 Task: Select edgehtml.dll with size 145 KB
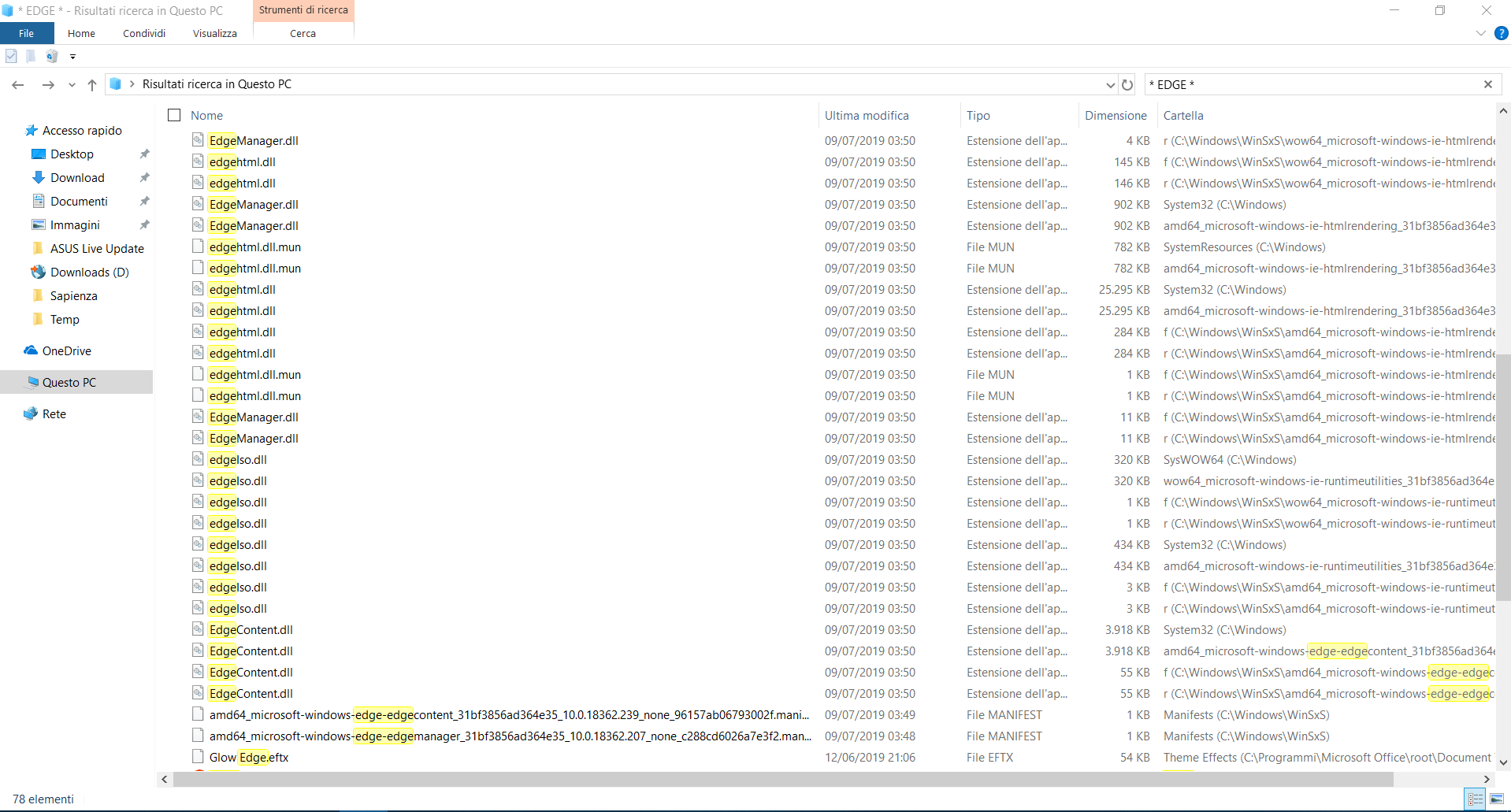pyautogui.click(x=243, y=161)
